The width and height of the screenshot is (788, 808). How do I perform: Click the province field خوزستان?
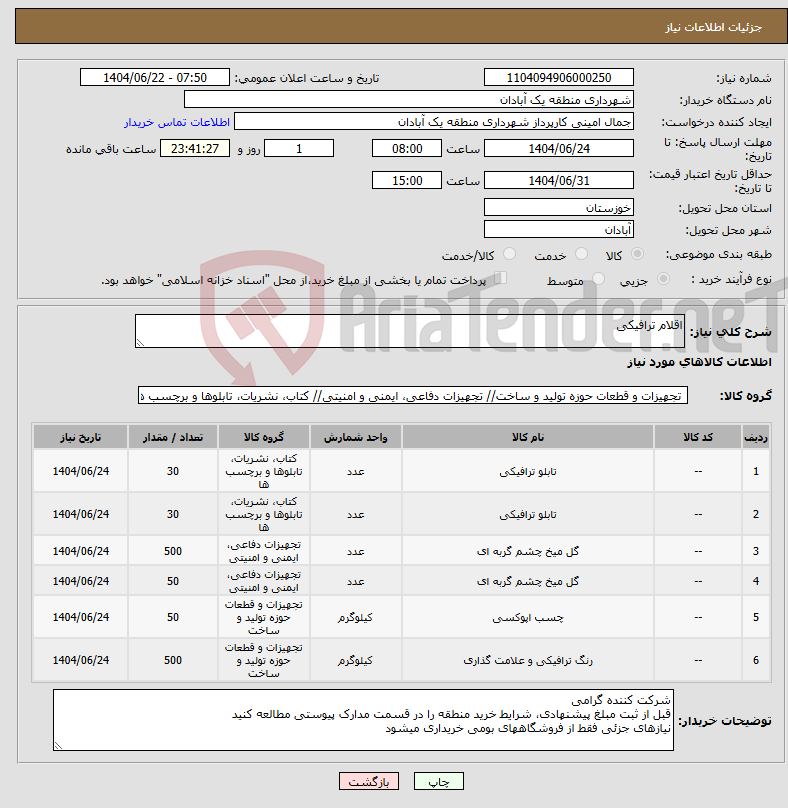(559, 207)
